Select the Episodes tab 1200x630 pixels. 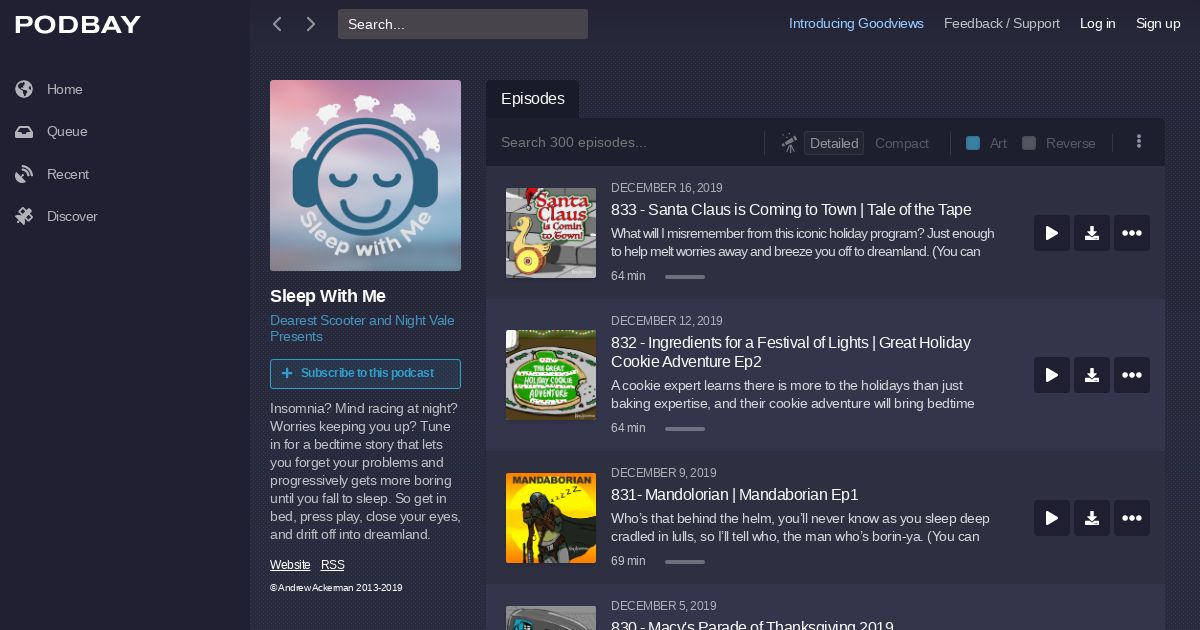coord(533,99)
